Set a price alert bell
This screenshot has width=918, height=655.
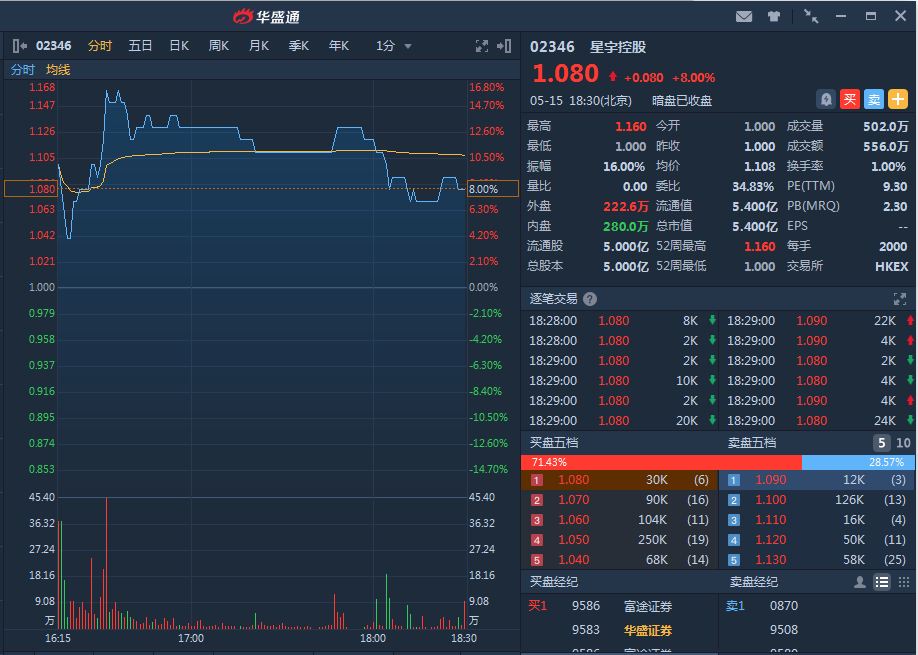coord(825,99)
